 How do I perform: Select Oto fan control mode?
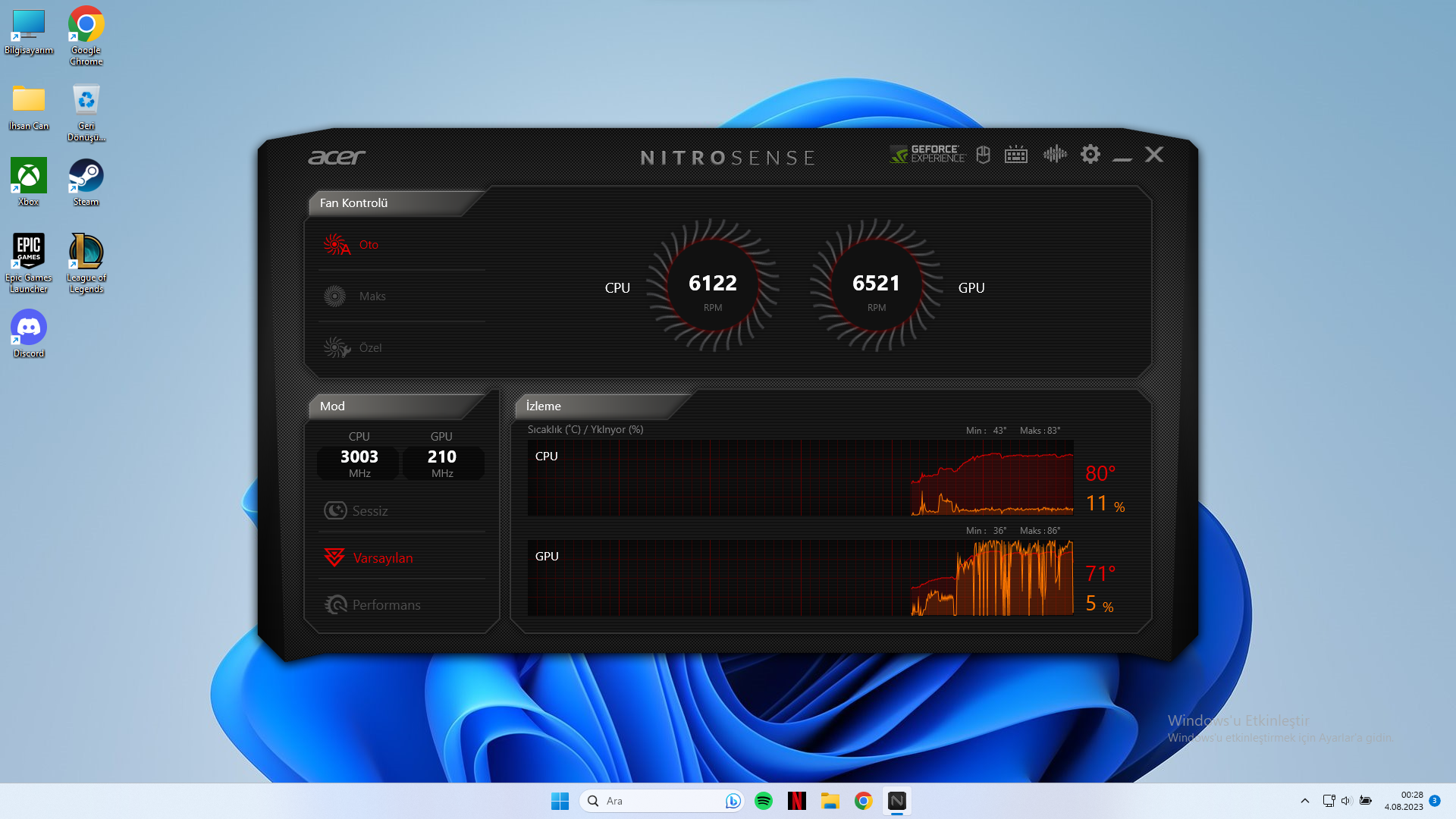[x=368, y=245]
